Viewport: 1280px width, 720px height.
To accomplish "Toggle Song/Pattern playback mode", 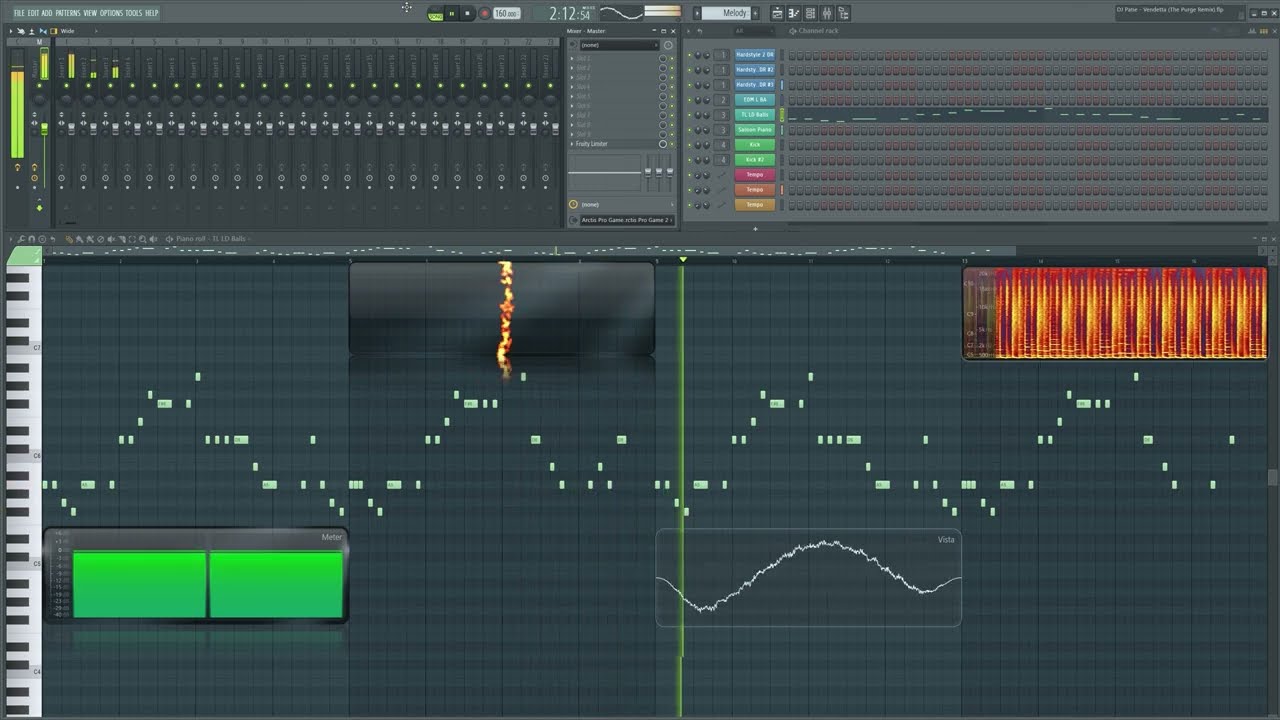I will (435, 14).
